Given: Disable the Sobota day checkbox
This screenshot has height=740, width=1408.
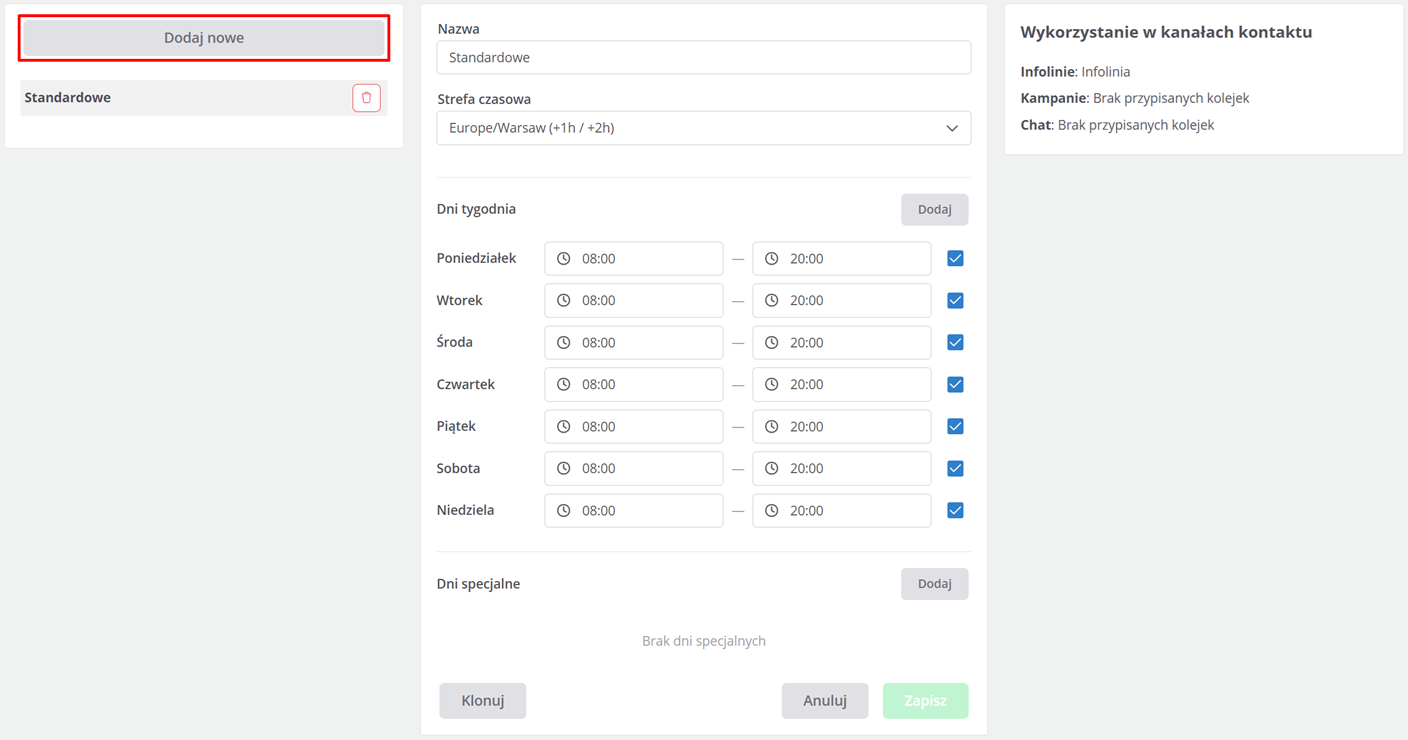Looking at the screenshot, I should (955, 469).
